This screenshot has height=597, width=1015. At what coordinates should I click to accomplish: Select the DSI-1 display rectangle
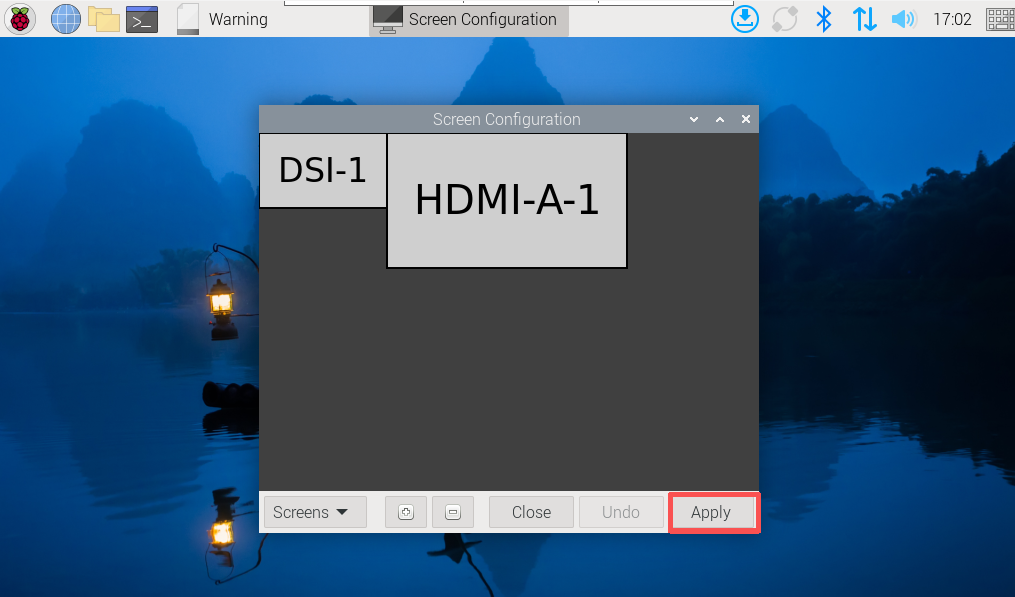(x=322, y=171)
